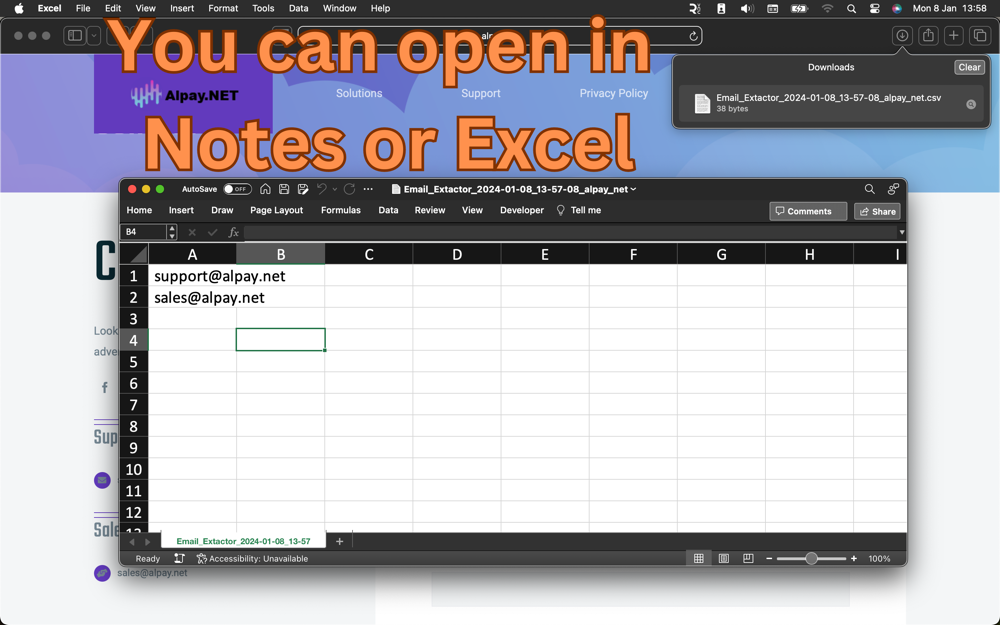Click the Select All corner triangle

pyautogui.click(x=134, y=254)
